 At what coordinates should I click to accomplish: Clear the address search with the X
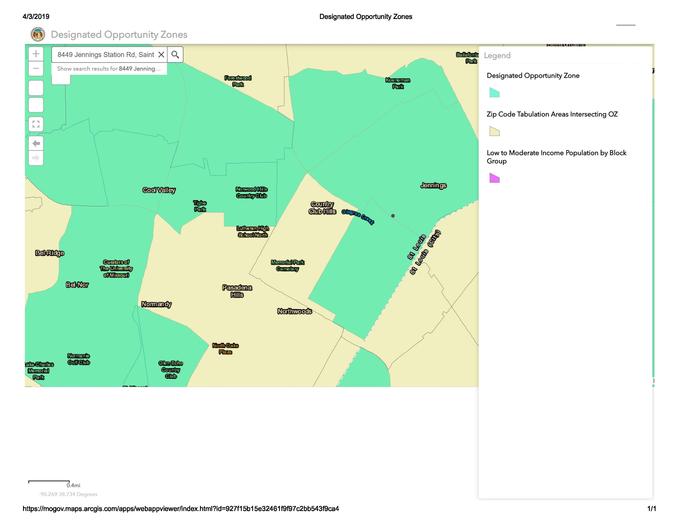[161, 55]
